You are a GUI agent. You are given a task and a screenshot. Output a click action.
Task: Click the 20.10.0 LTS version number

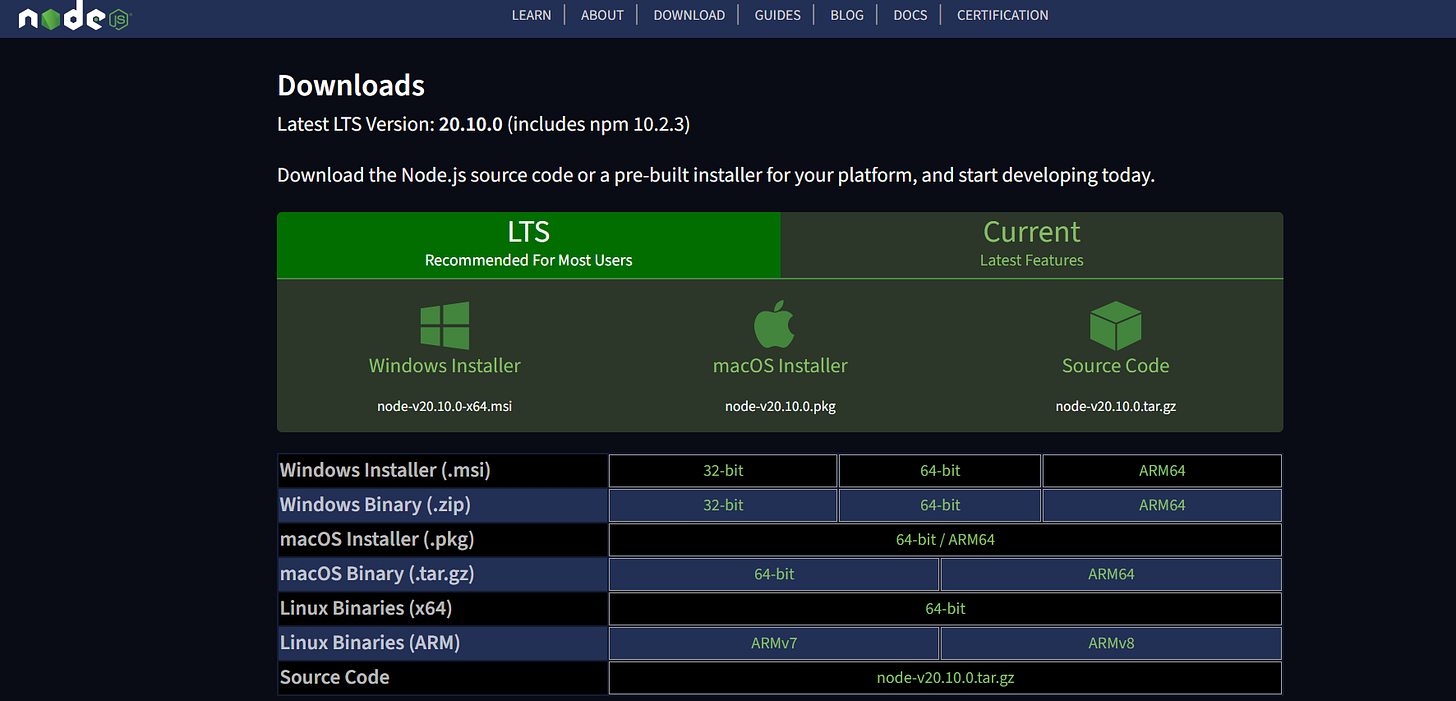(x=470, y=125)
